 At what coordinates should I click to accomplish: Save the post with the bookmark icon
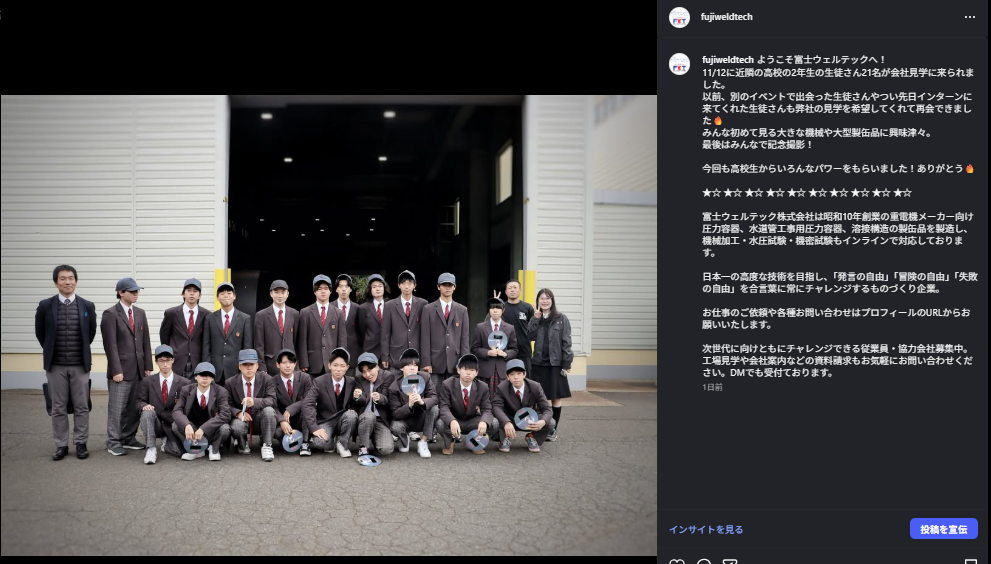968,561
